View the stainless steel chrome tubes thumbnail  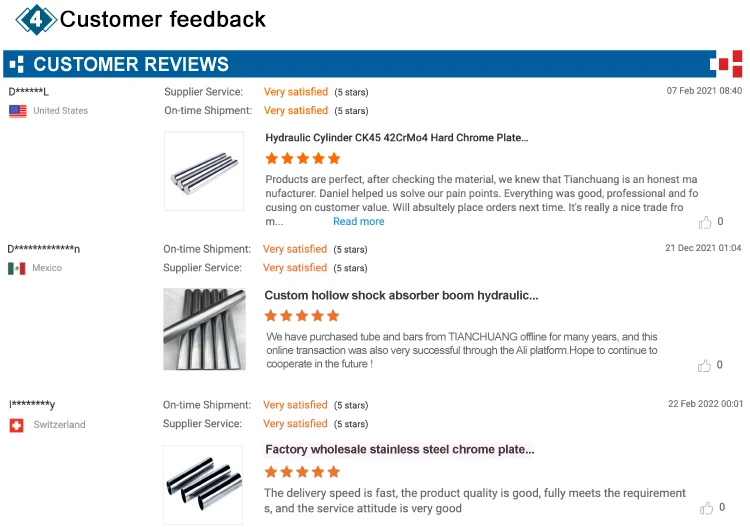203,485
